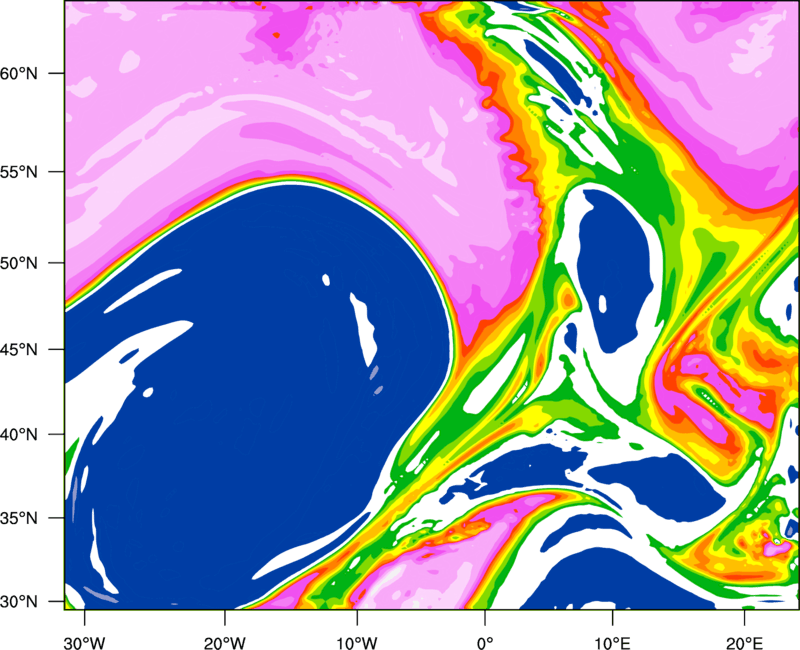Click the 30°N latitude label
This screenshot has height=650, width=800.
tap(19, 602)
